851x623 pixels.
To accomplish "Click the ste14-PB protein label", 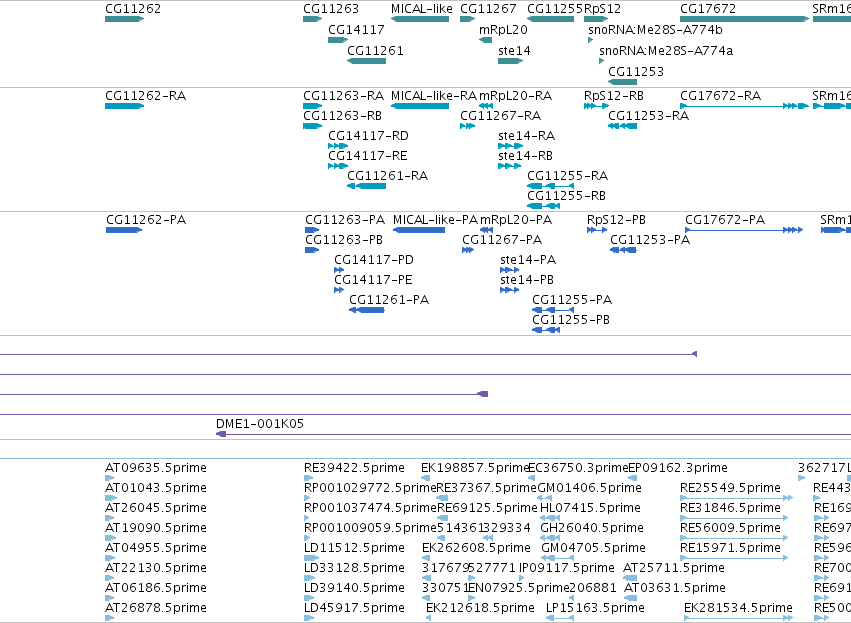I will pyautogui.click(x=527, y=280).
